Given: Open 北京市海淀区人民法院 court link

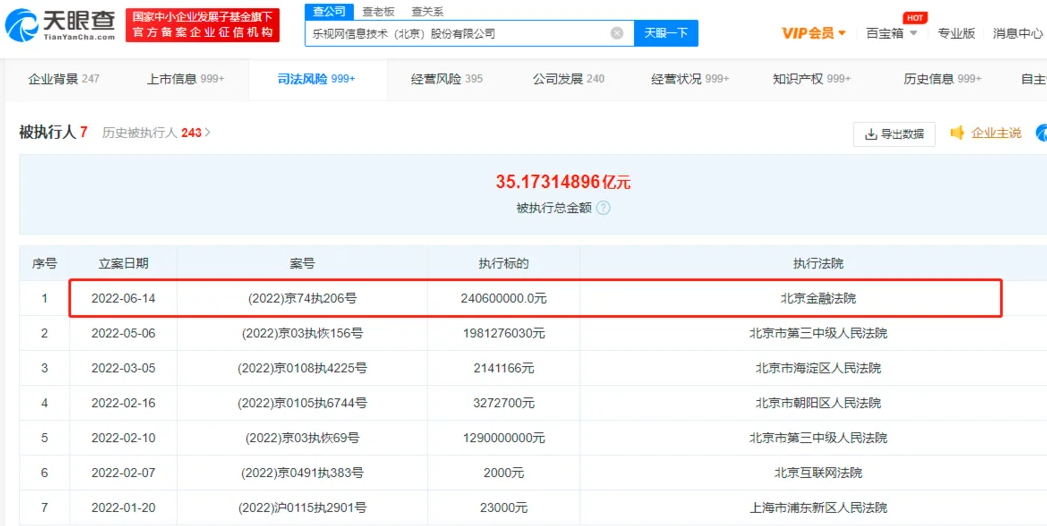Looking at the screenshot, I should tap(817, 368).
